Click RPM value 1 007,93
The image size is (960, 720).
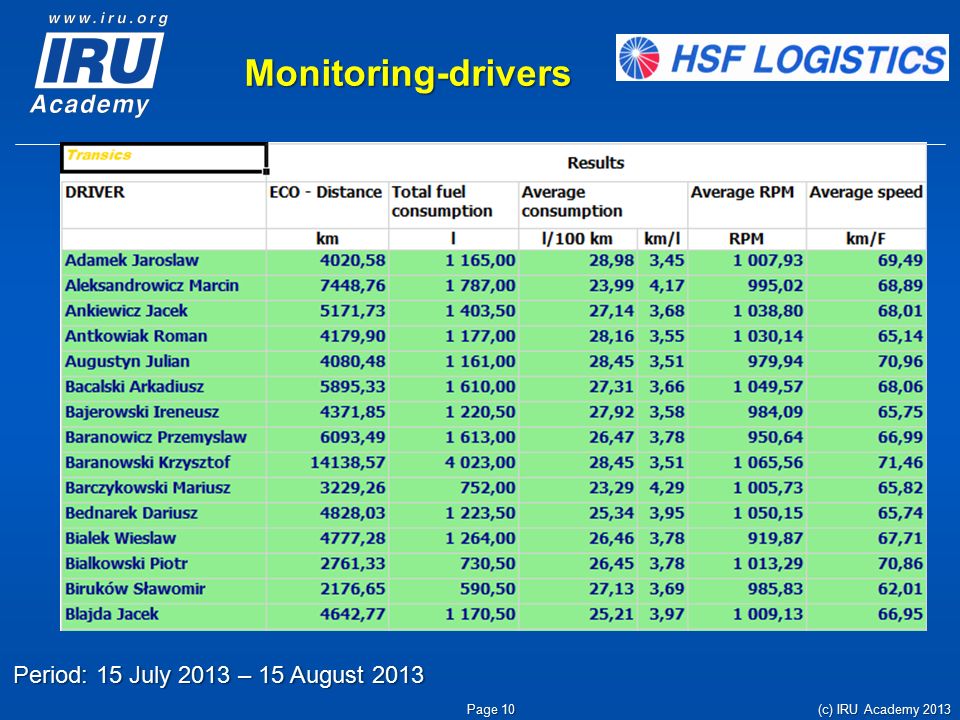tap(768, 260)
